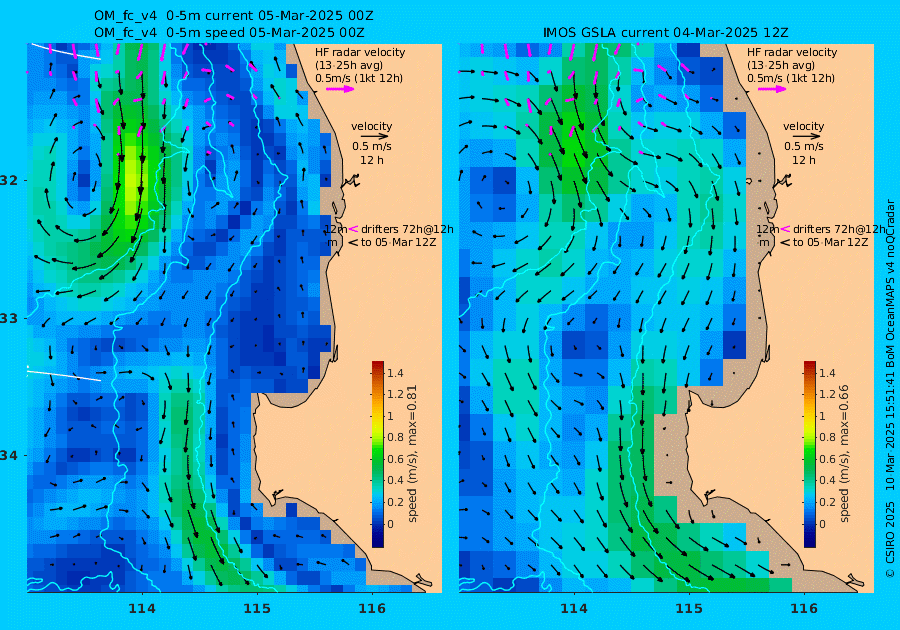Click longitude label 116 under right map
Image resolution: width=900 pixels, height=630 pixels.
tap(804, 609)
